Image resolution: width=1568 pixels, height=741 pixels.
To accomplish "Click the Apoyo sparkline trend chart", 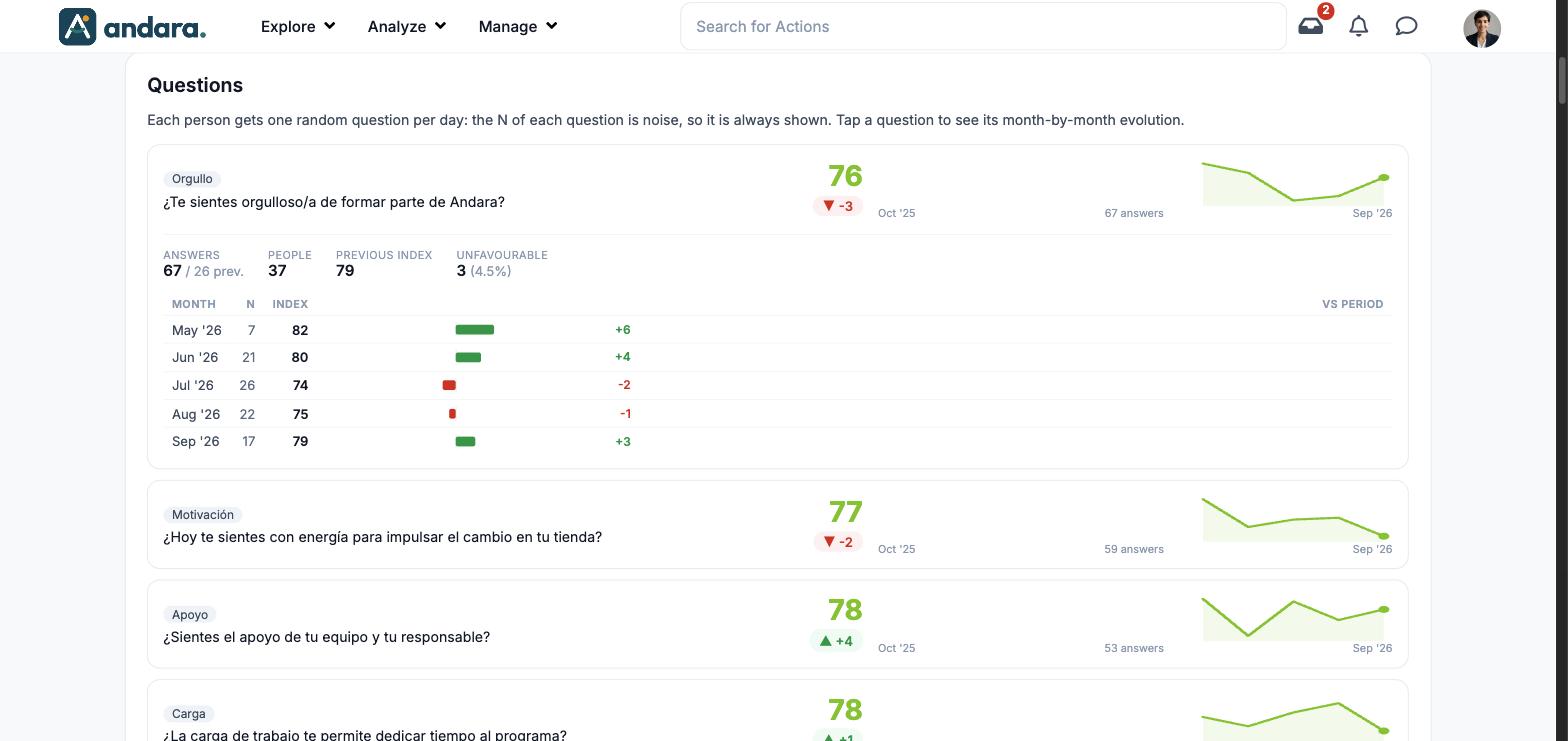I will pyautogui.click(x=1296, y=618).
